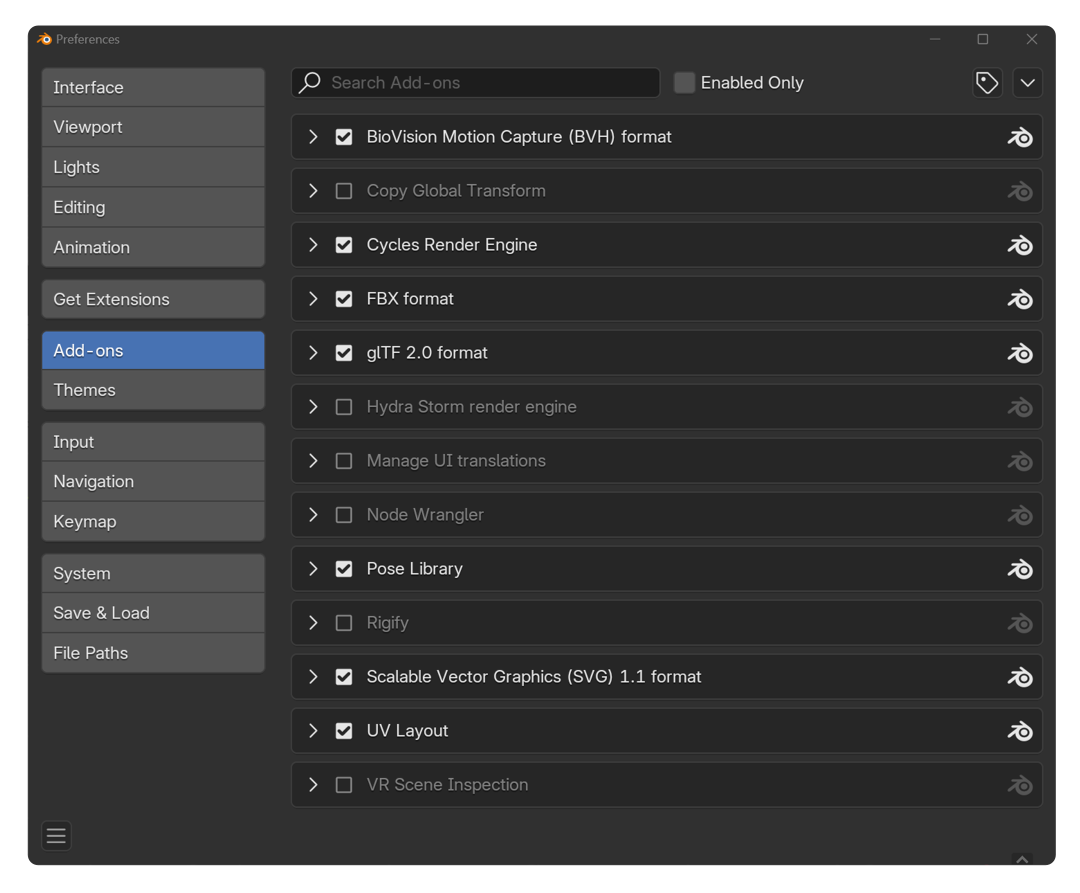Image resolution: width=1080 pixels, height=893 pixels.
Task: Expand BioVision Motion Capture details
Action: (313, 137)
